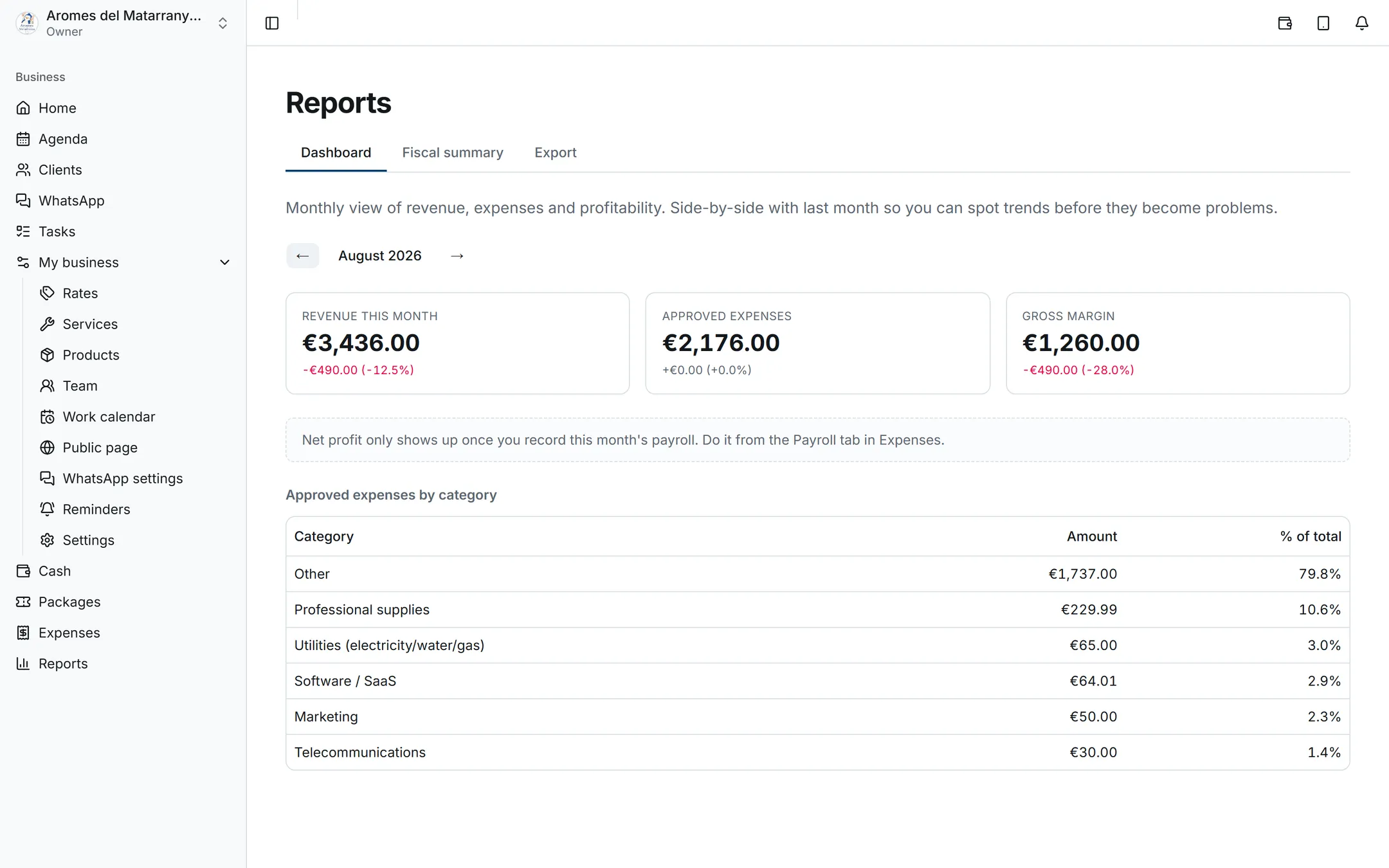Click the Cash wallet icon in sidebar
Image resolution: width=1389 pixels, height=868 pixels.
(x=23, y=571)
